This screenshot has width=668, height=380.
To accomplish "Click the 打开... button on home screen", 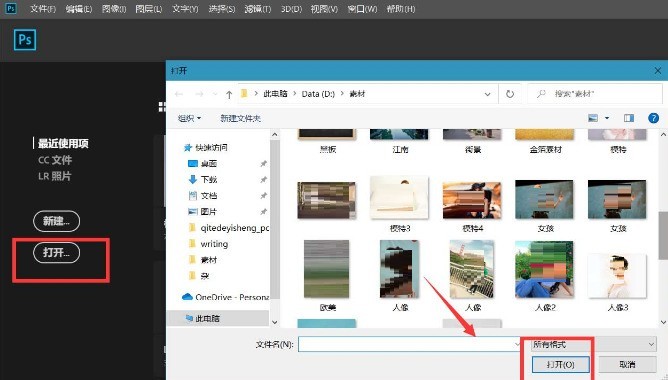I will [56, 253].
